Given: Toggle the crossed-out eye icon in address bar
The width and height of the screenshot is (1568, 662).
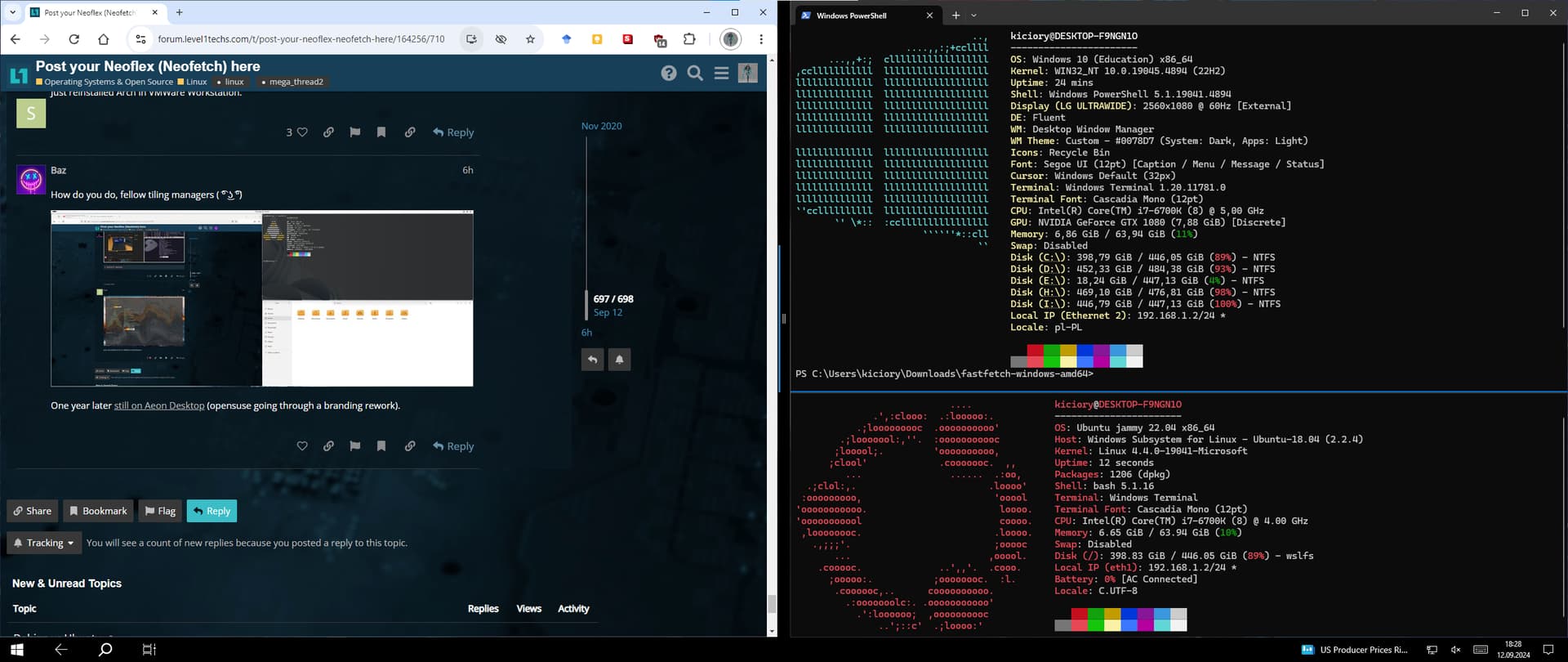Looking at the screenshot, I should 501,39.
